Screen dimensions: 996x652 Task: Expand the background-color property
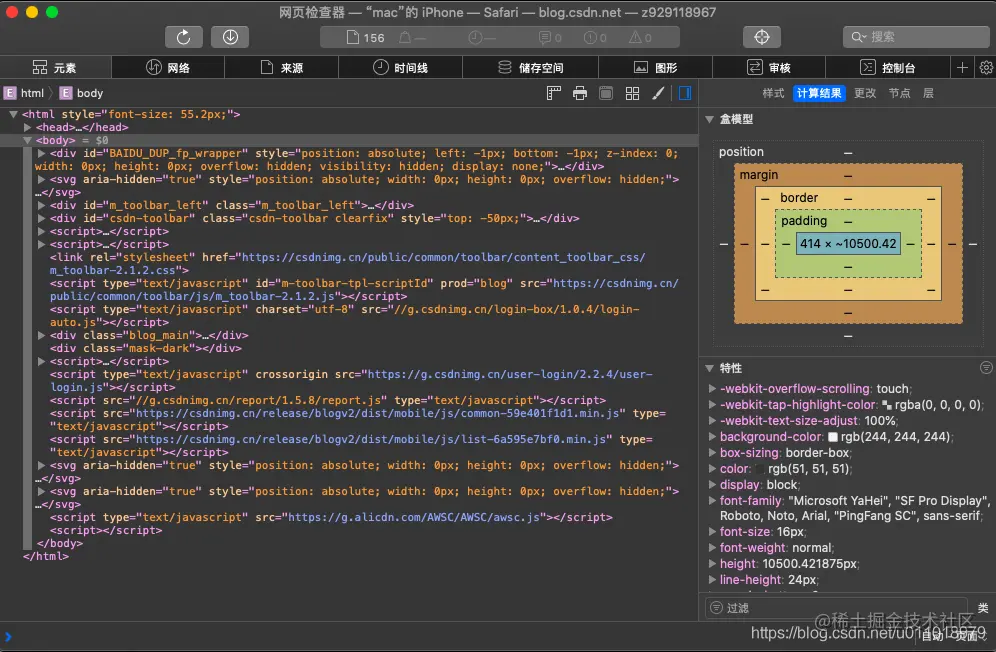tap(712, 437)
